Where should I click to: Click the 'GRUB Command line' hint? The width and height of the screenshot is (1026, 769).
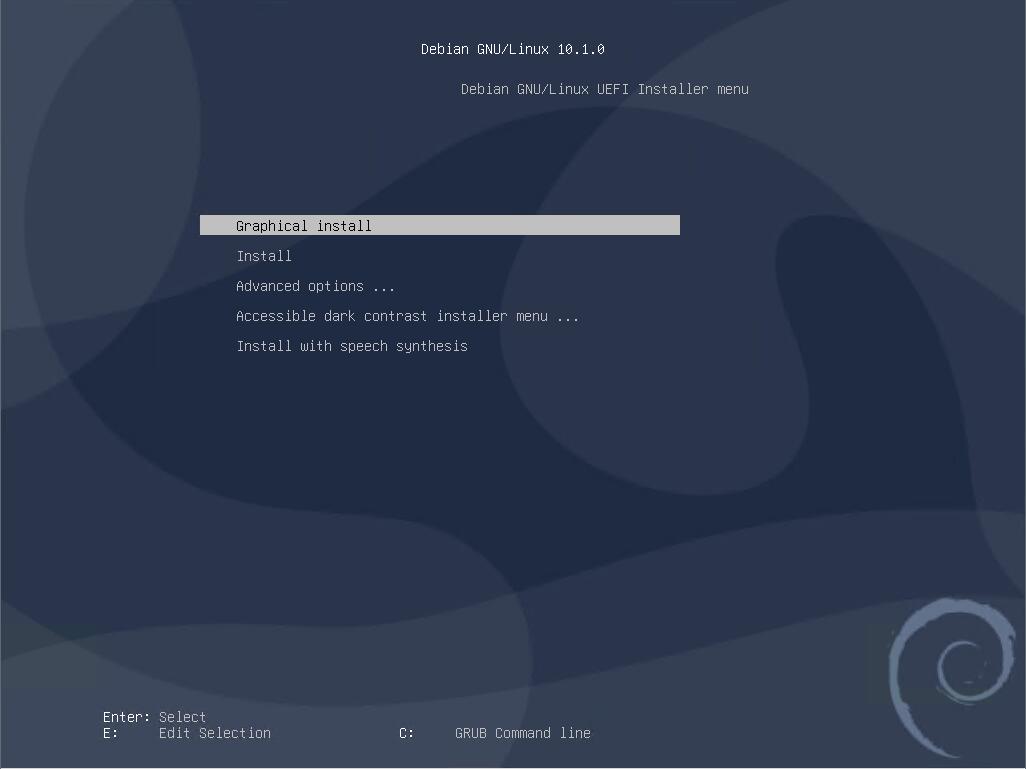522,733
